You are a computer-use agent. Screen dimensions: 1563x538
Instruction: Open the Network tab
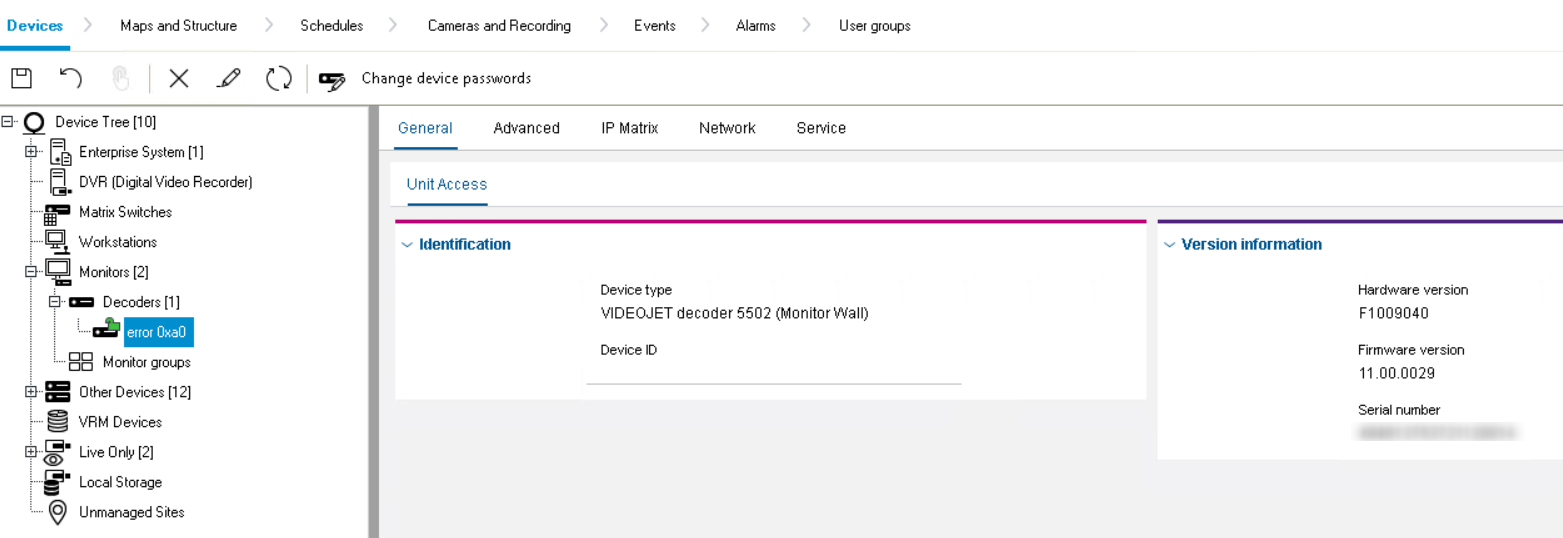727,128
